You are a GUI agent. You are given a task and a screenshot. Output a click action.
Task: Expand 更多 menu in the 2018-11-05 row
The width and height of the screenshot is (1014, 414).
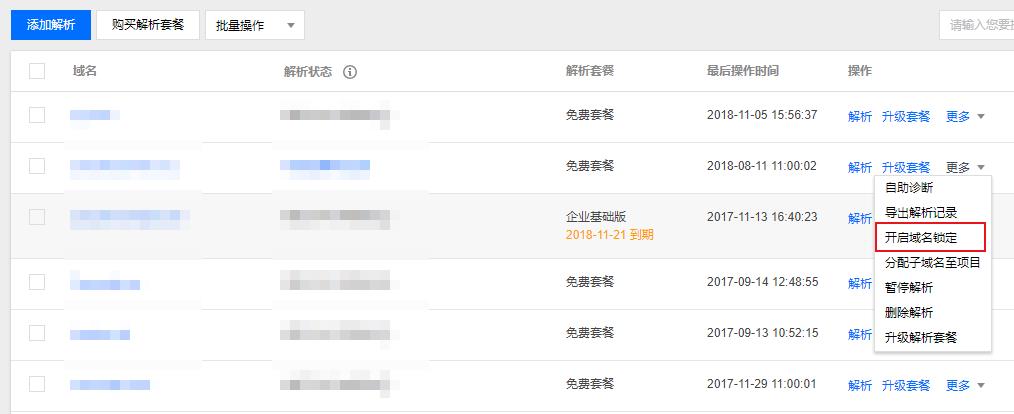pos(965,116)
